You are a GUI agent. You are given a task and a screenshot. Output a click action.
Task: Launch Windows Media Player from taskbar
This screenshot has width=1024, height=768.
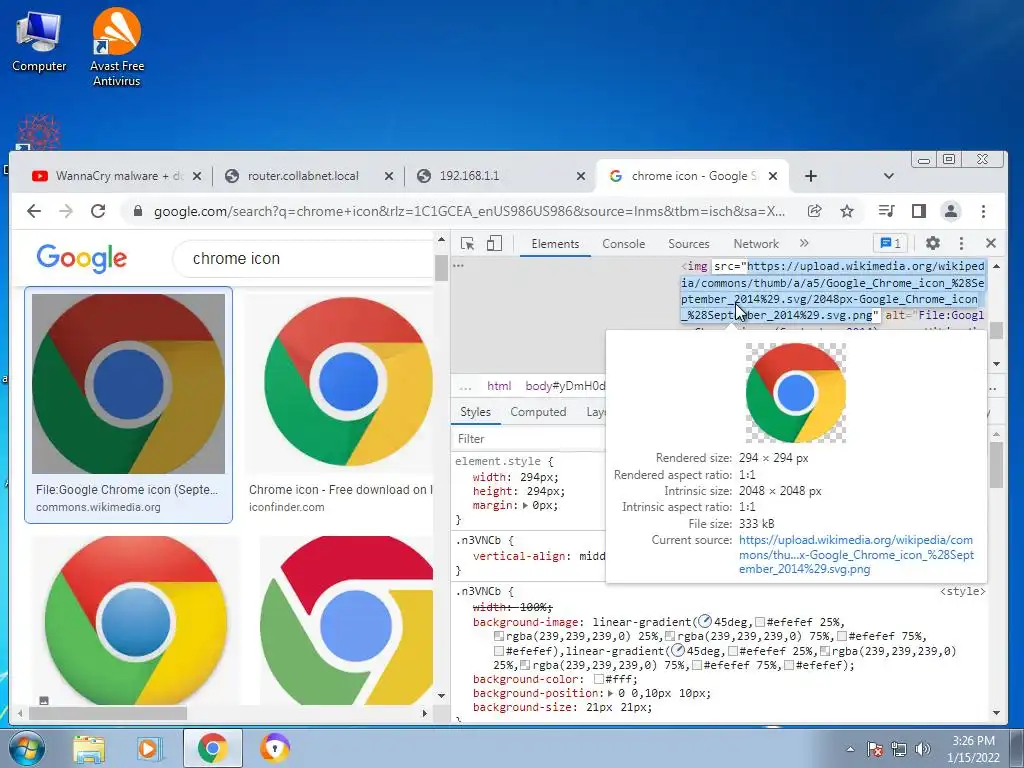[x=150, y=748]
